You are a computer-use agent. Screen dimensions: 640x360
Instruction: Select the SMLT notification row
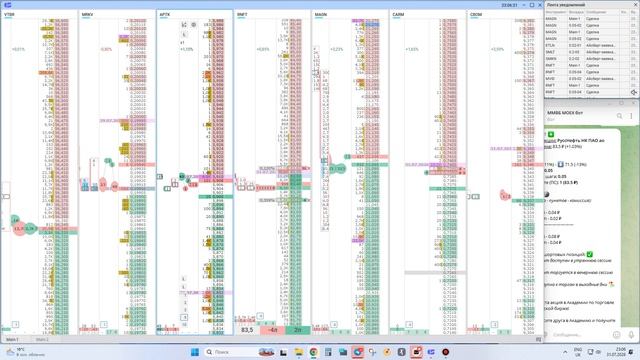coord(591,52)
